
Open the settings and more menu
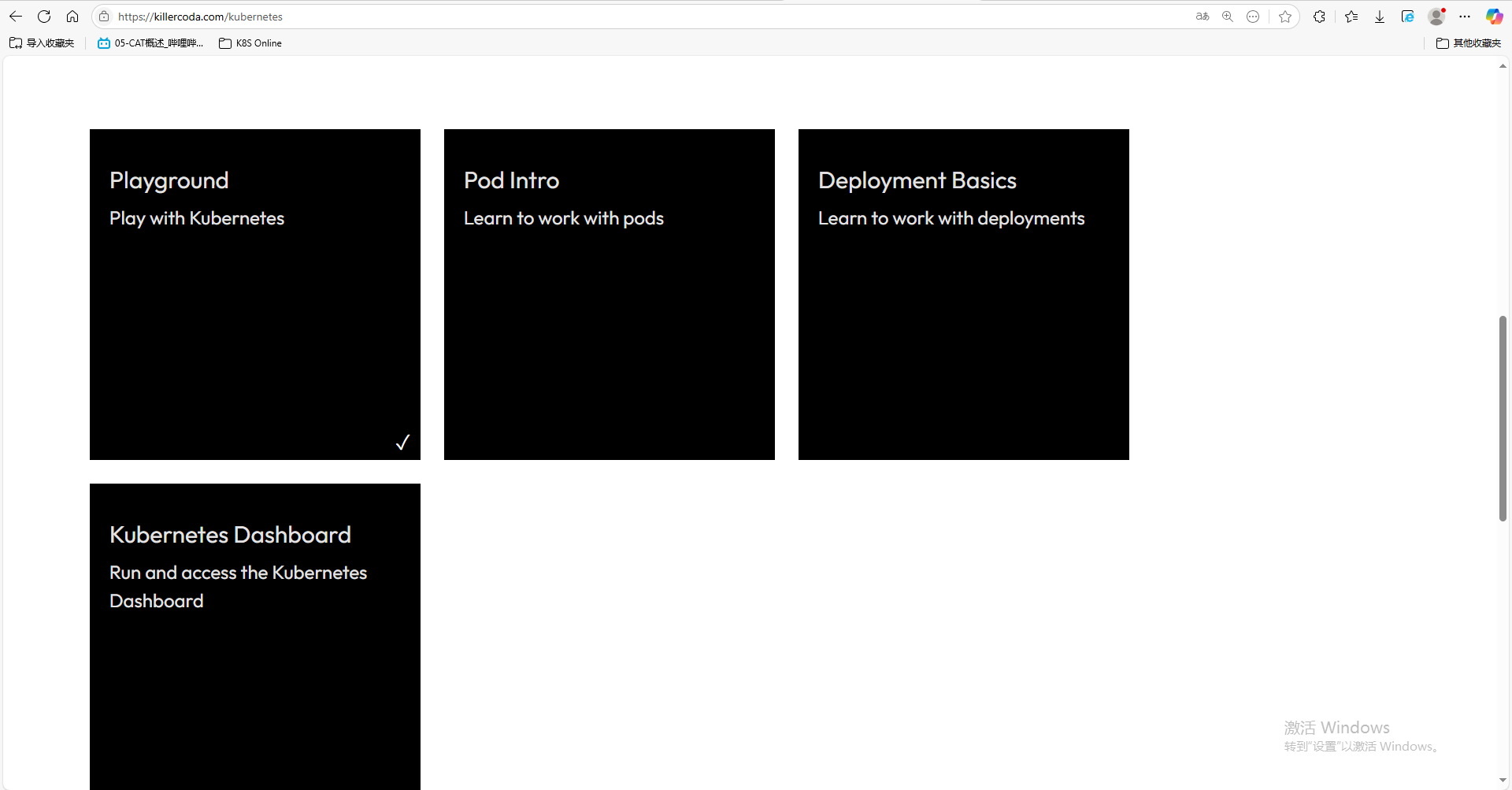click(1465, 17)
